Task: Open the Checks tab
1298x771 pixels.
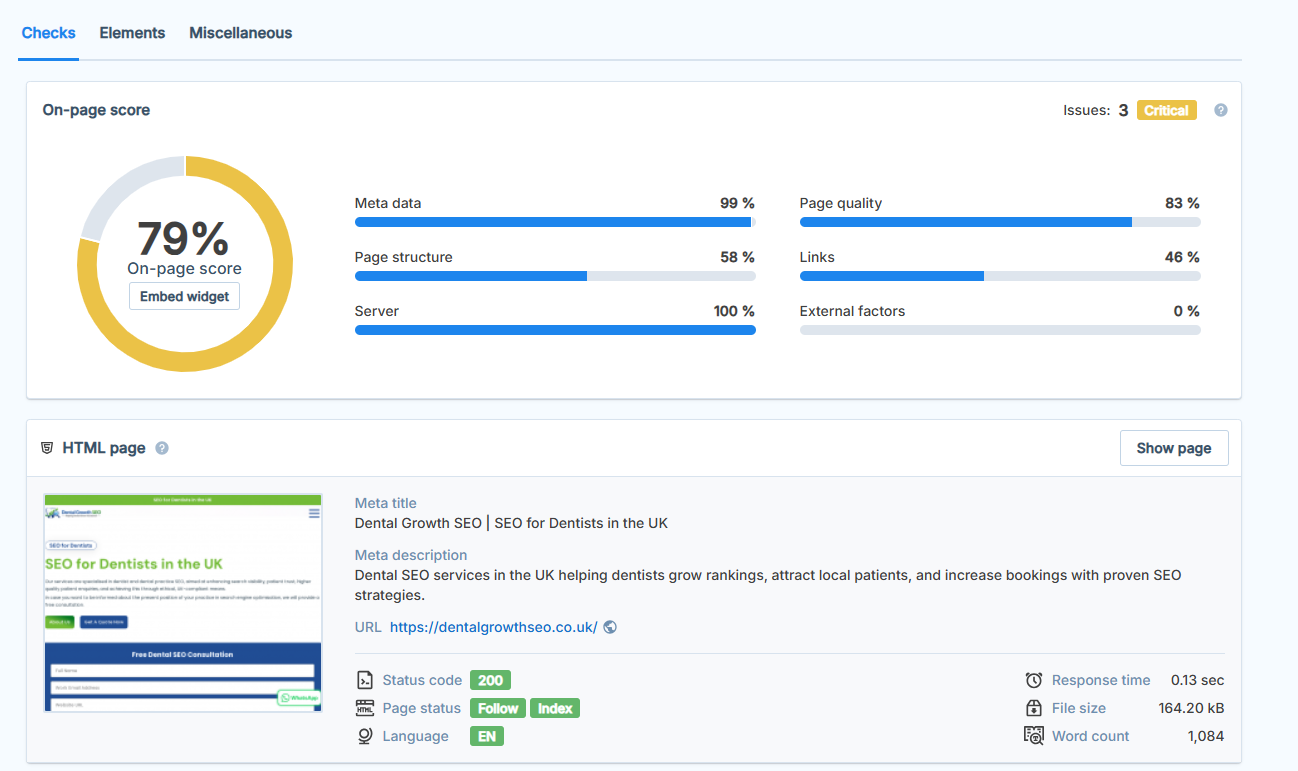Action: pyautogui.click(x=48, y=33)
